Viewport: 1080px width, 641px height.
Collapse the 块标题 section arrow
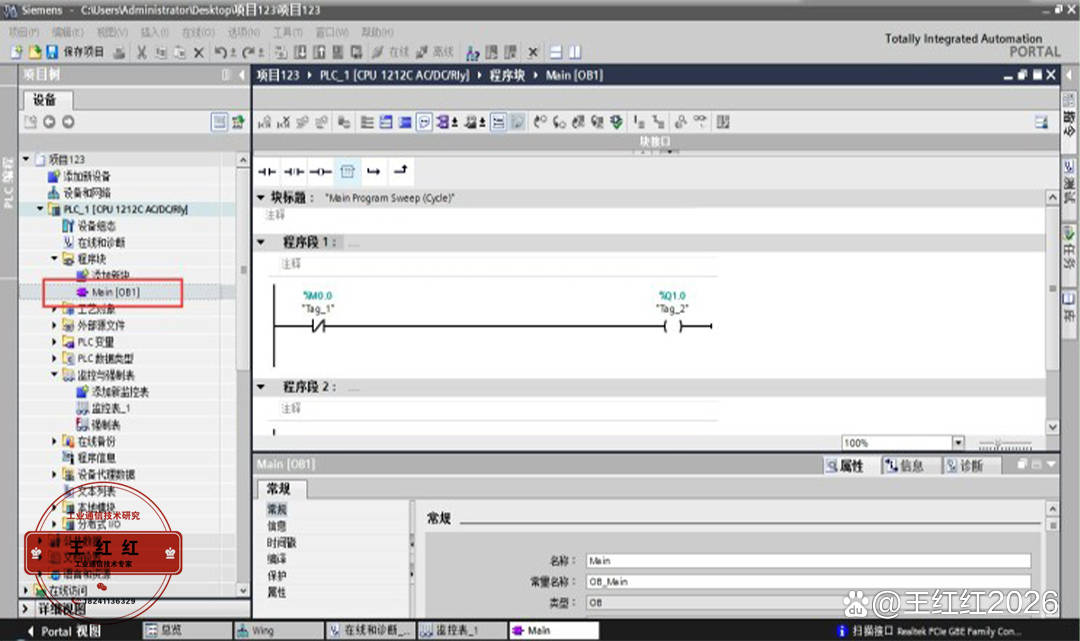pos(261,198)
